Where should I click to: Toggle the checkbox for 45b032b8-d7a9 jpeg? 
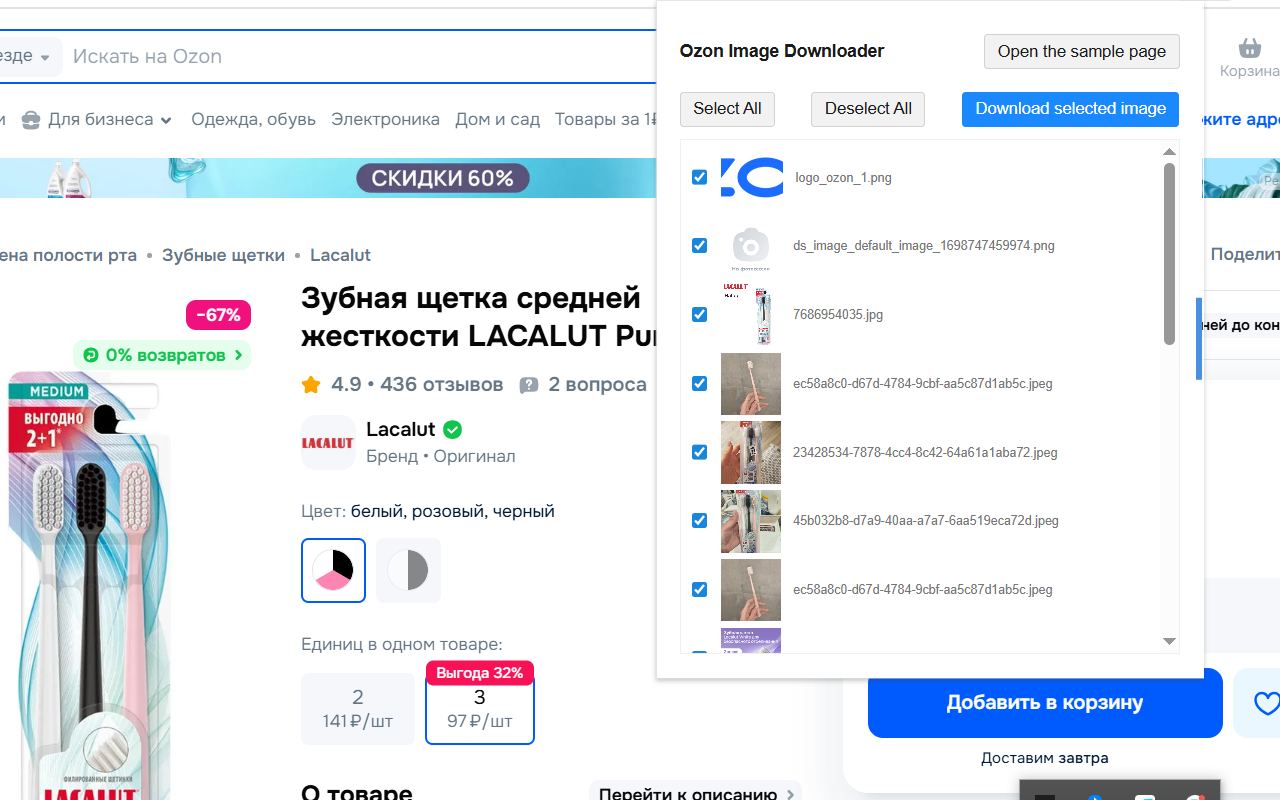point(700,521)
